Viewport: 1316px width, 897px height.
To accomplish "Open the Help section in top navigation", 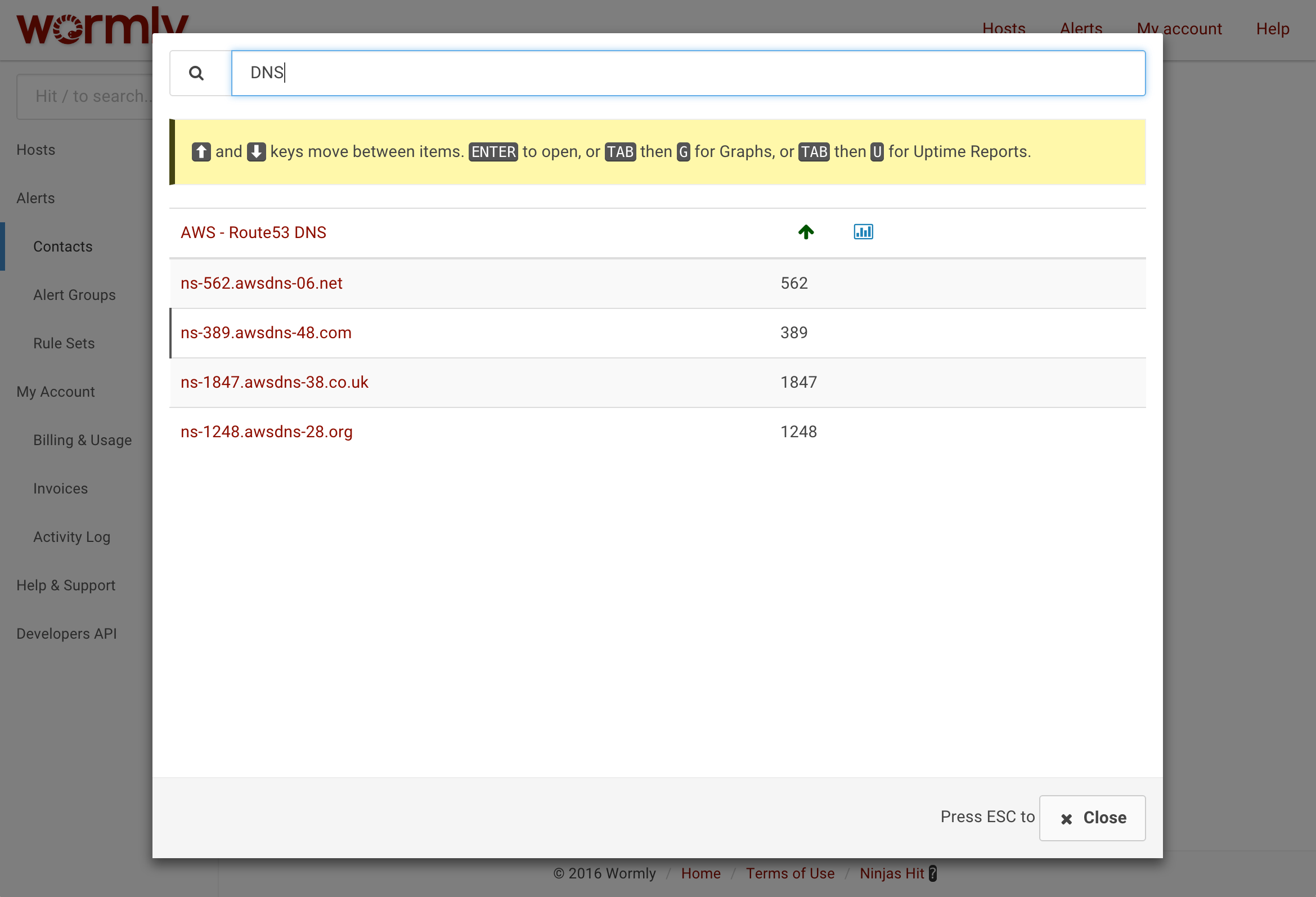I will [1273, 28].
